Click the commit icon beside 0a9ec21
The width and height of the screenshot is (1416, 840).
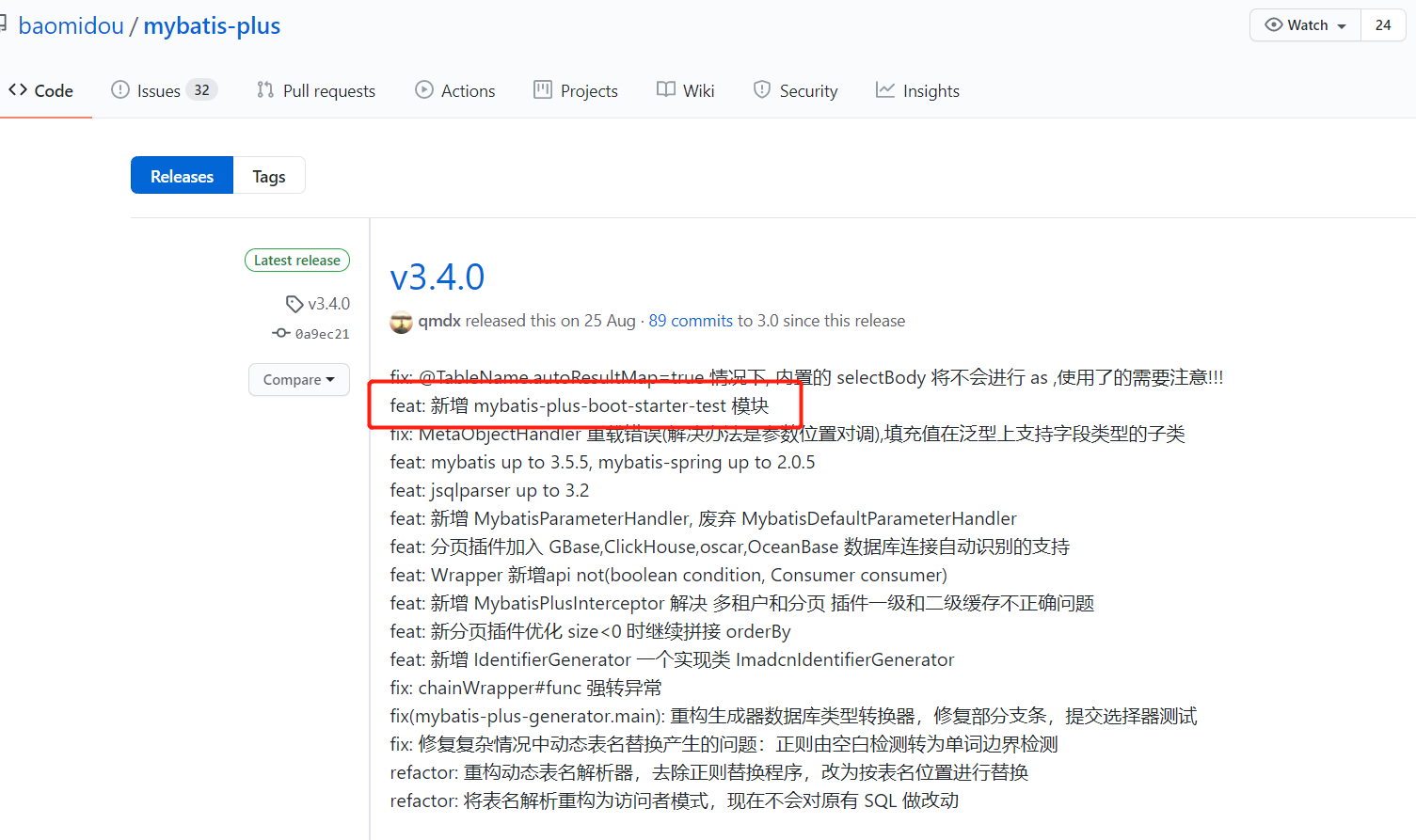280,333
